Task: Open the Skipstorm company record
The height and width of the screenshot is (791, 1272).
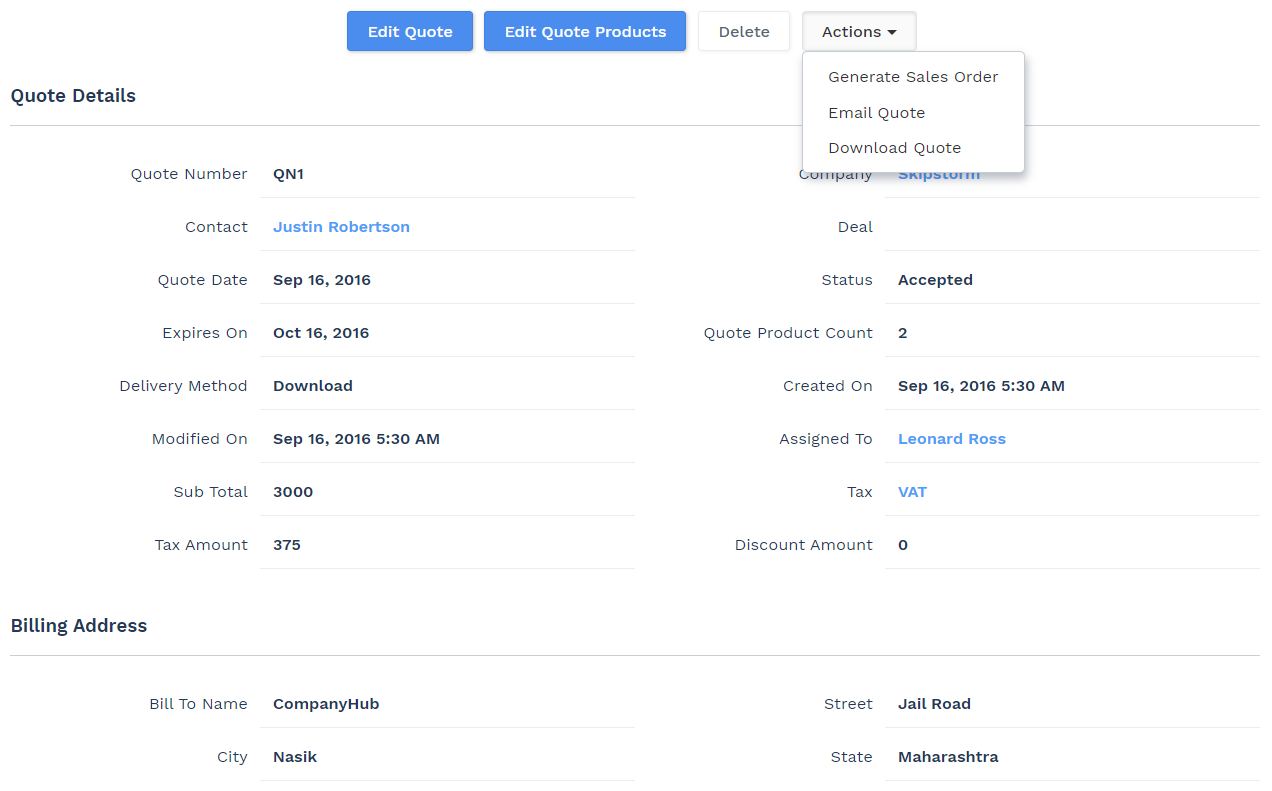Action: tap(938, 173)
